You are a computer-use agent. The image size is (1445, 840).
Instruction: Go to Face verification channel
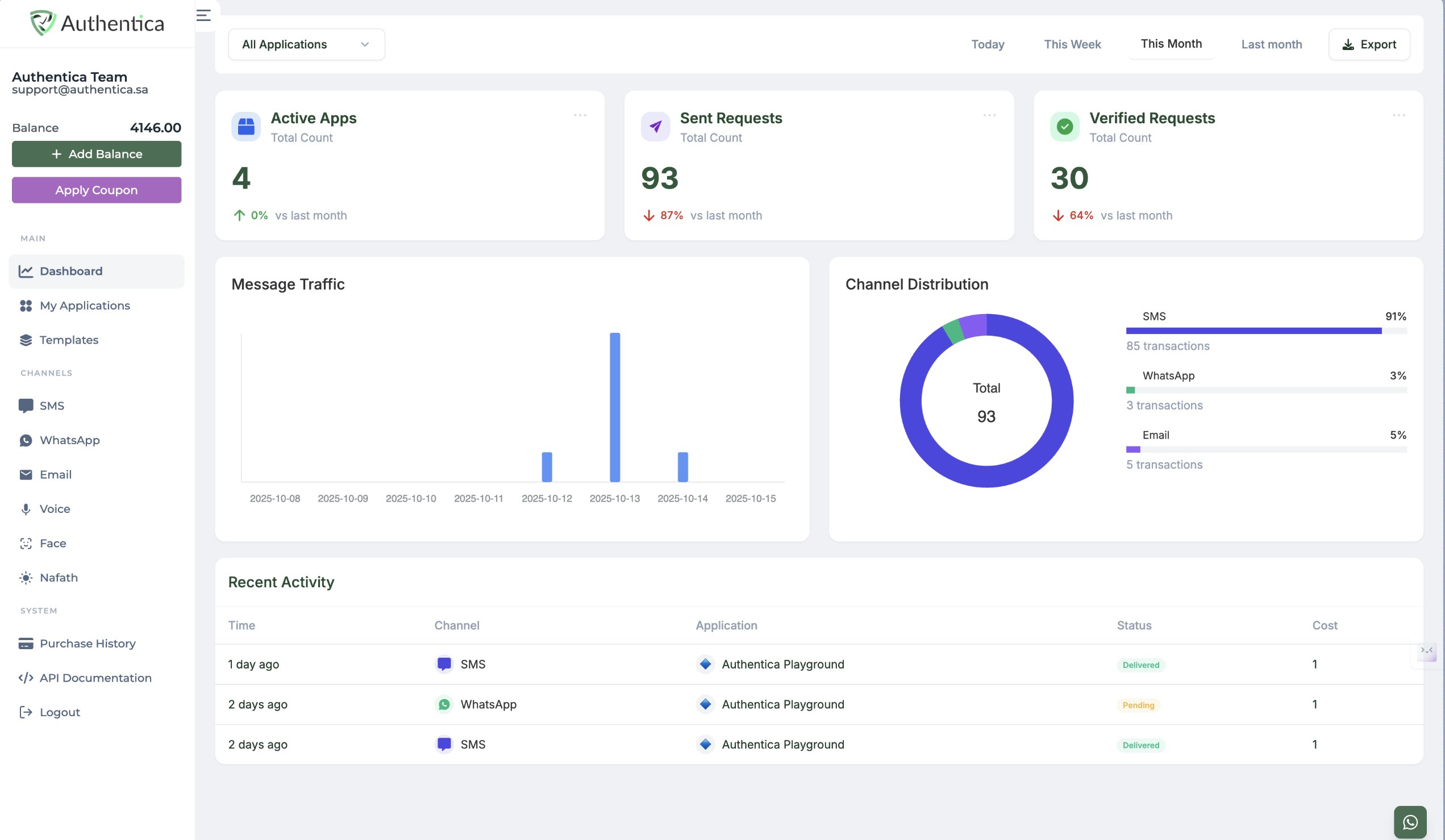coord(53,543)
